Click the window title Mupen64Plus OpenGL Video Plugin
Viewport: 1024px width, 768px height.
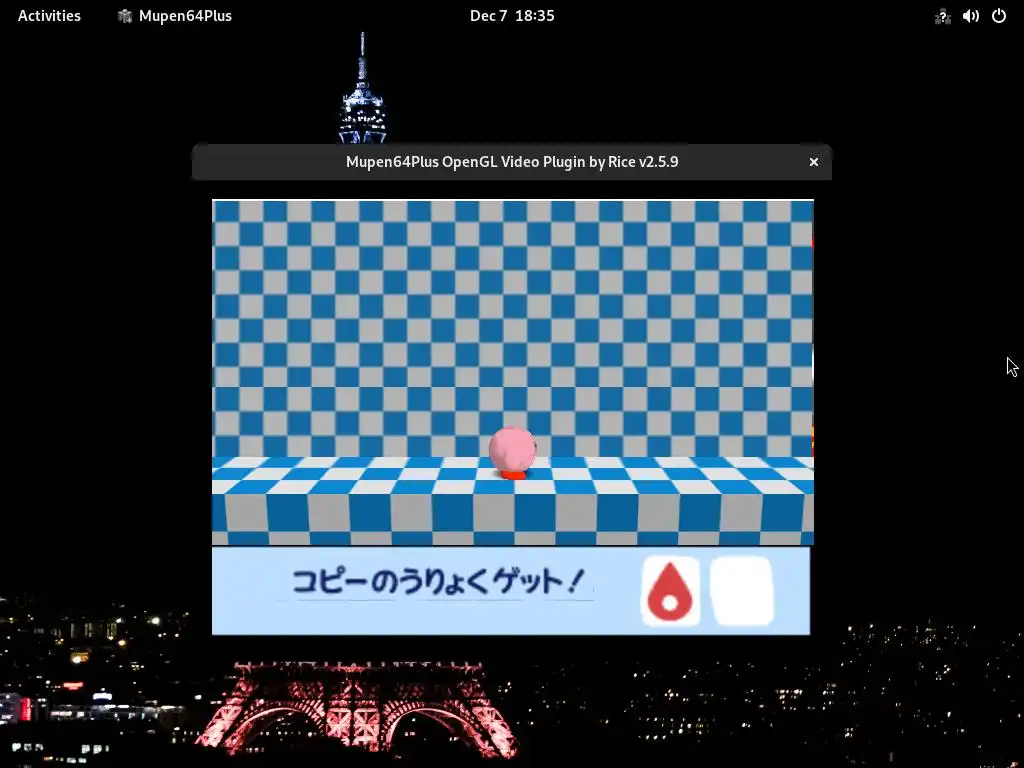(x=512, y=162)
